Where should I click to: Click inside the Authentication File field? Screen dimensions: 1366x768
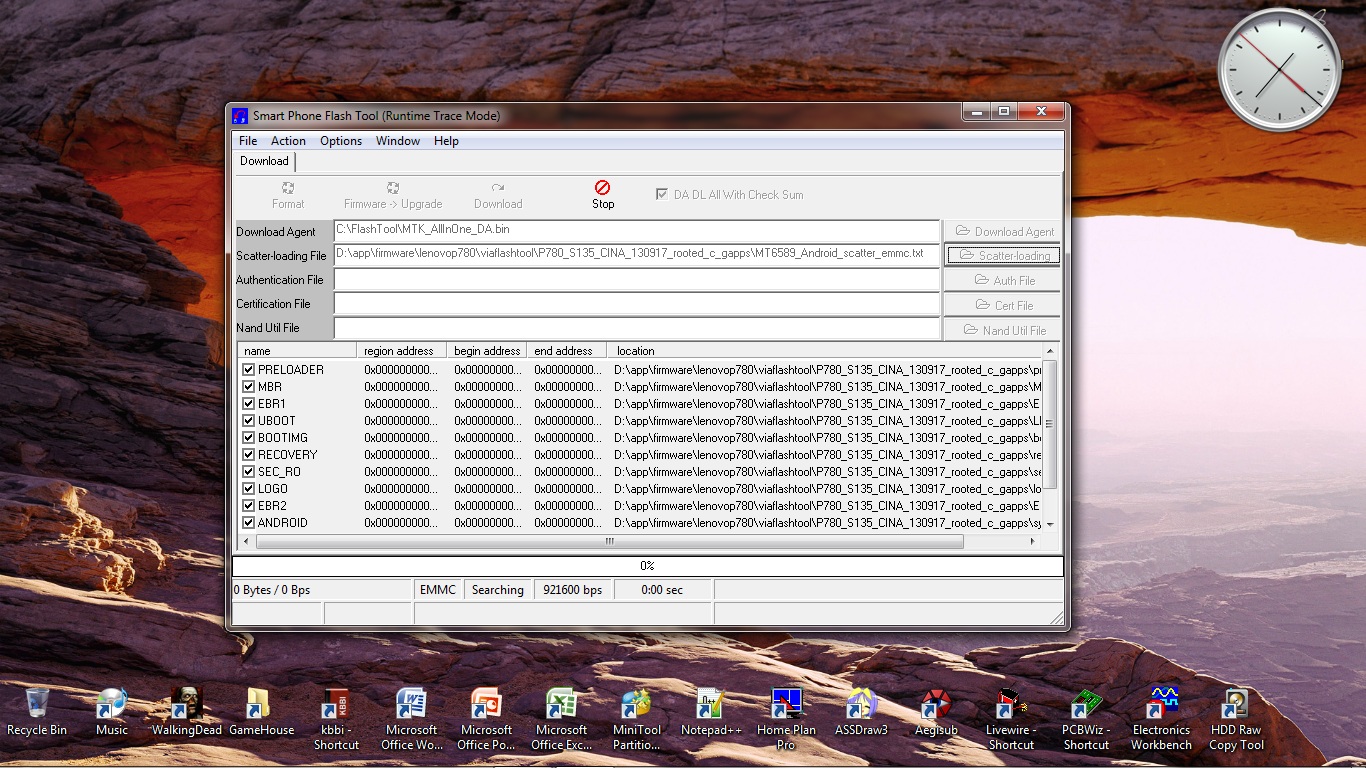[637, 279]
